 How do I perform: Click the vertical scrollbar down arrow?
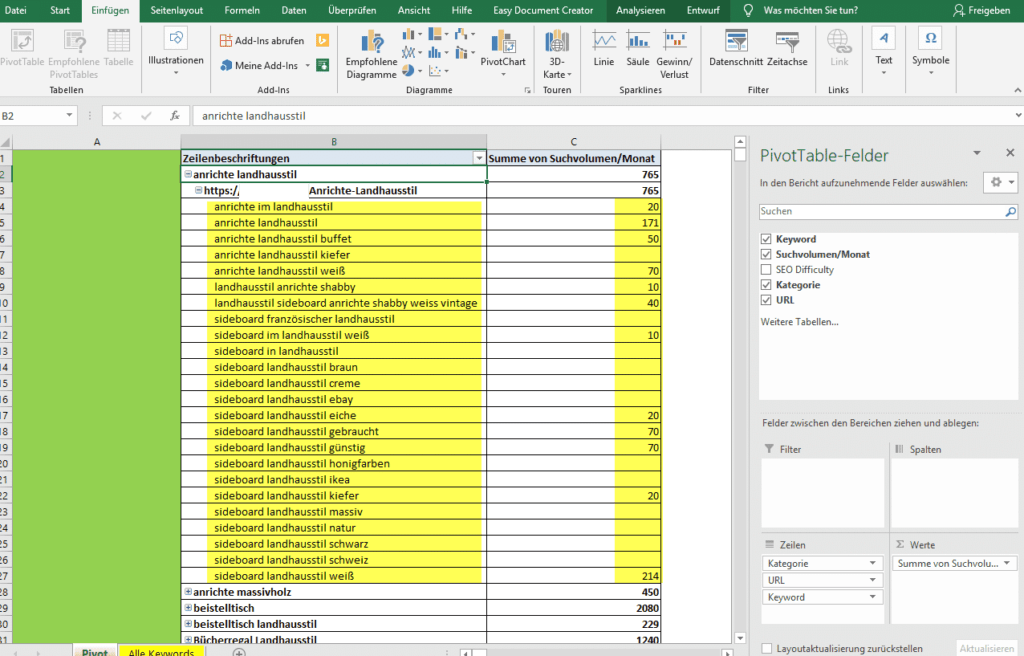pyautogui.click(x=740, y=638)
